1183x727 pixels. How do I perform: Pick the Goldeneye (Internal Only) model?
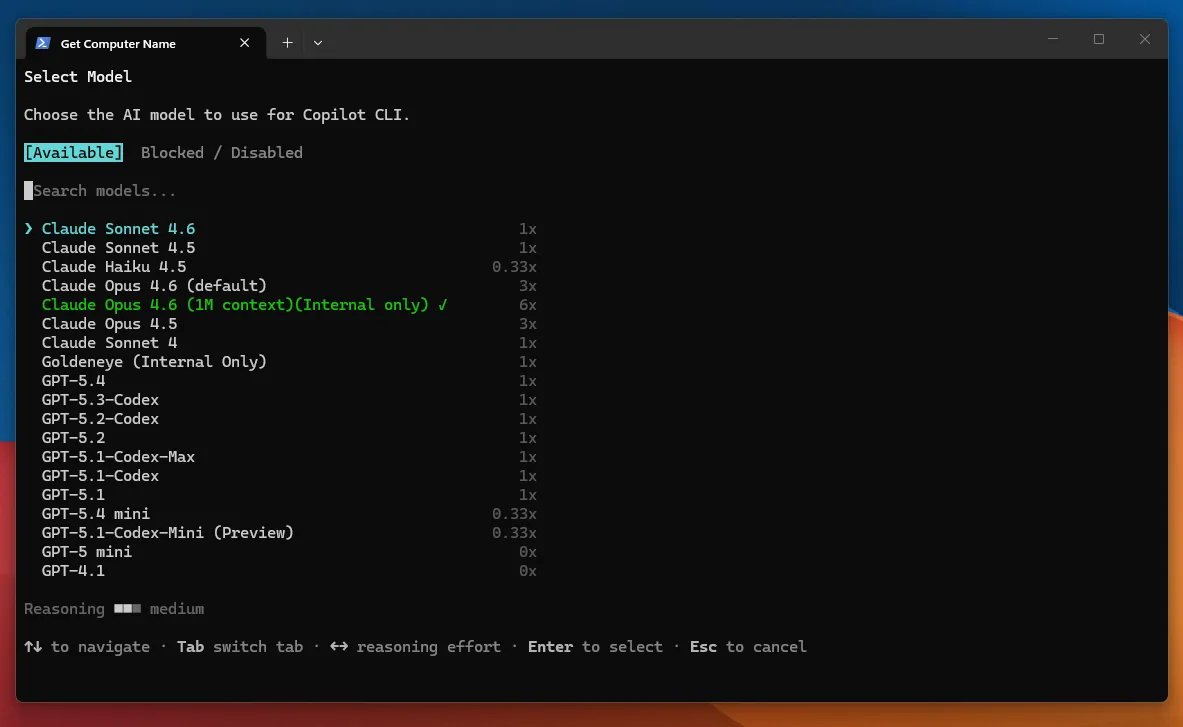coord(153,362)
